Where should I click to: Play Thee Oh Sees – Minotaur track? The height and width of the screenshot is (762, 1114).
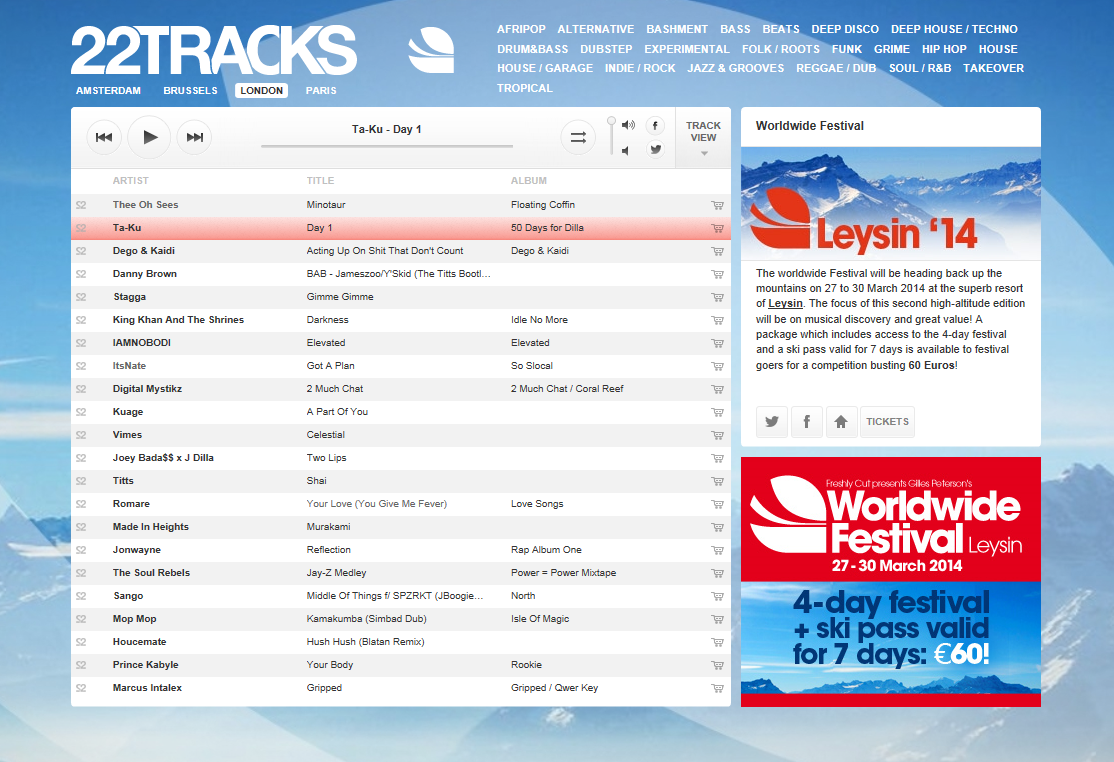[401, 205]
